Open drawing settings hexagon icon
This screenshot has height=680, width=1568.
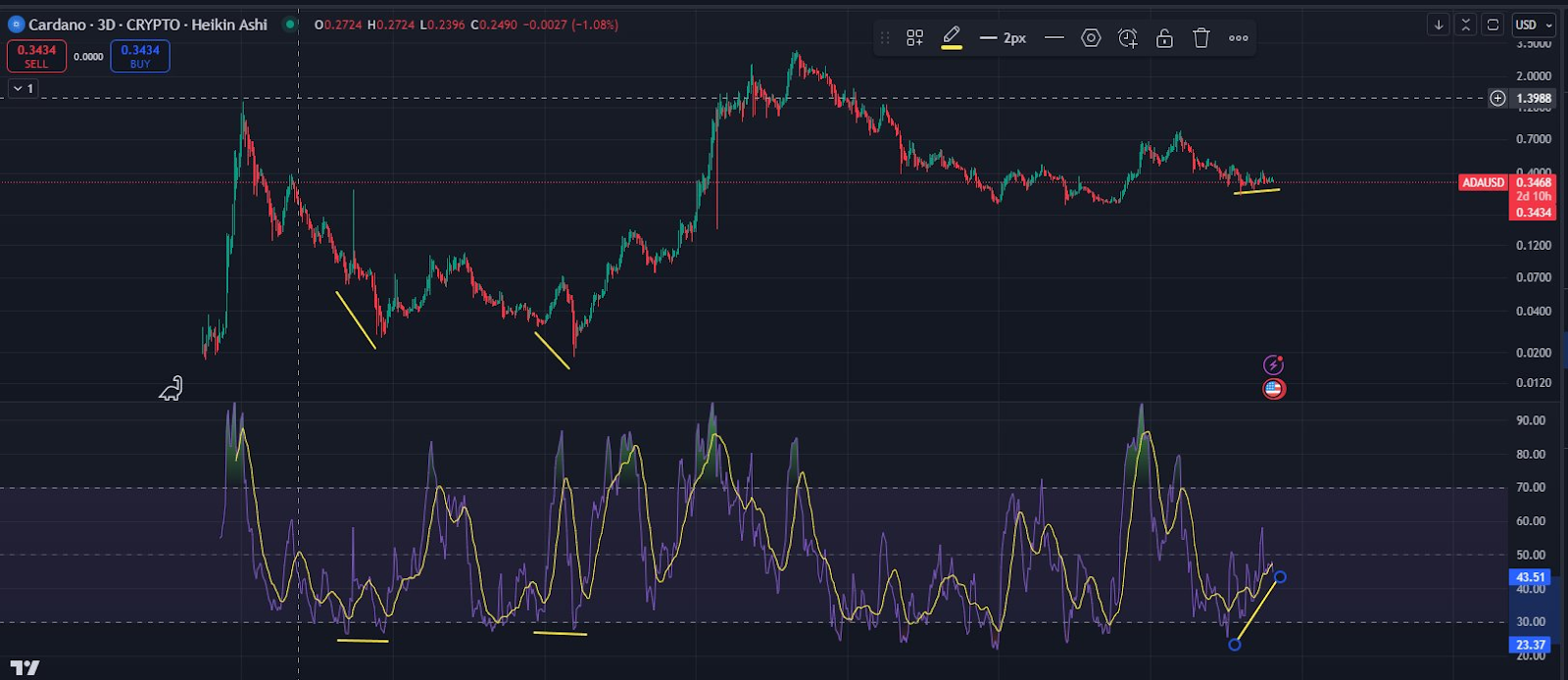point(1091,38)
